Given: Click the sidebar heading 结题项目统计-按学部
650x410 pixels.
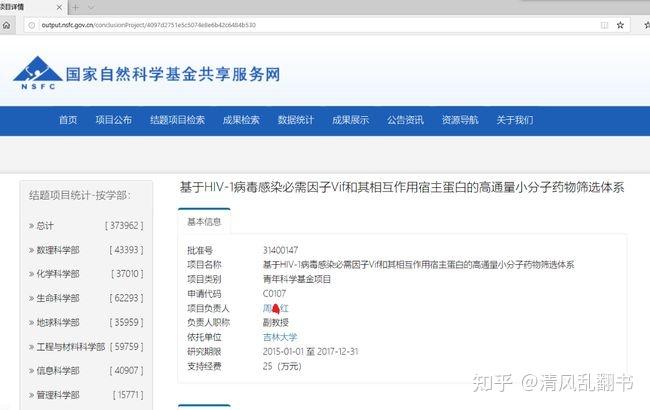Looking at the screenshot, I should coord(80,195).
